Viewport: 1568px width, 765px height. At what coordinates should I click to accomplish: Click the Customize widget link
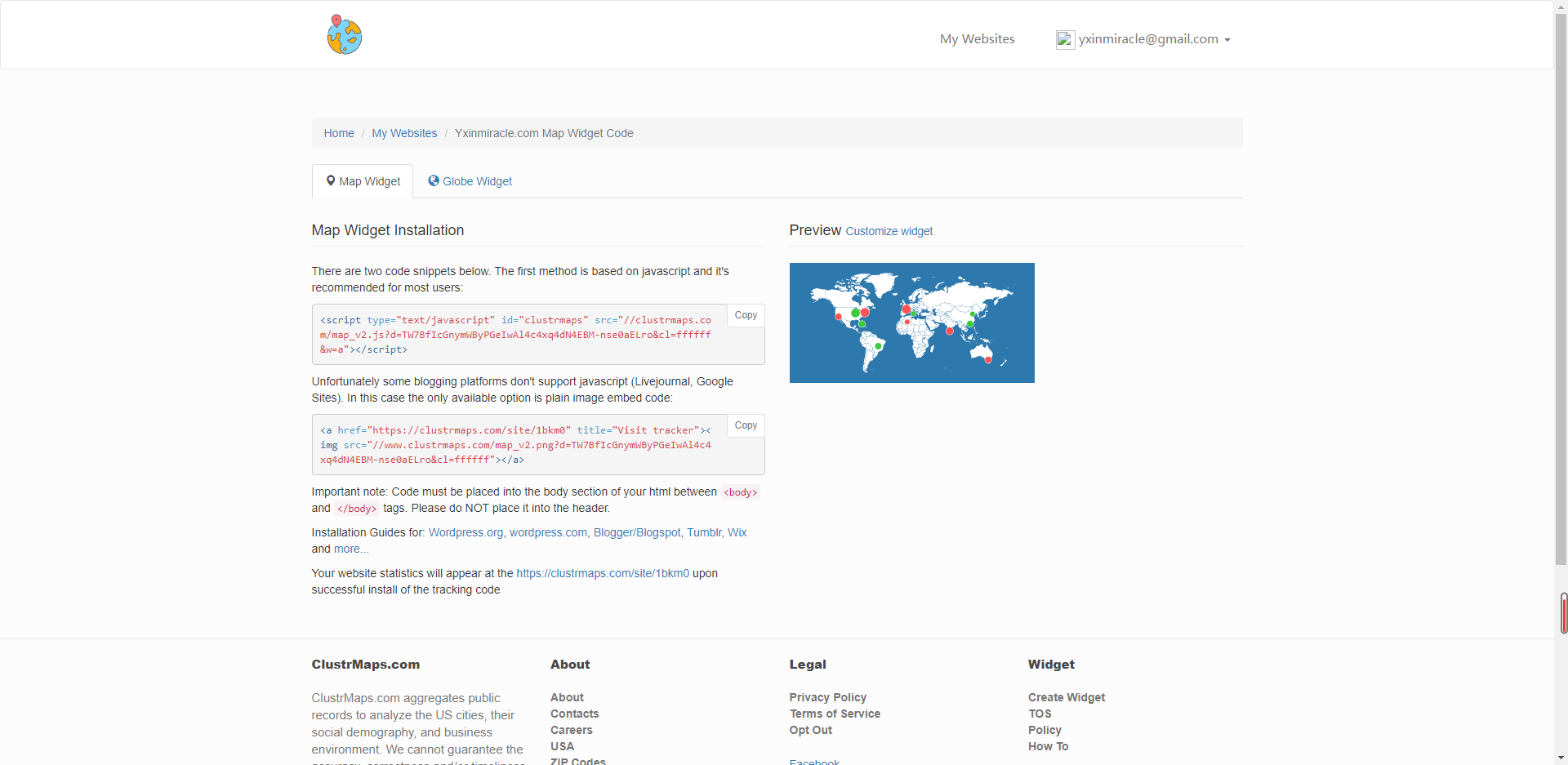[889, 232]
